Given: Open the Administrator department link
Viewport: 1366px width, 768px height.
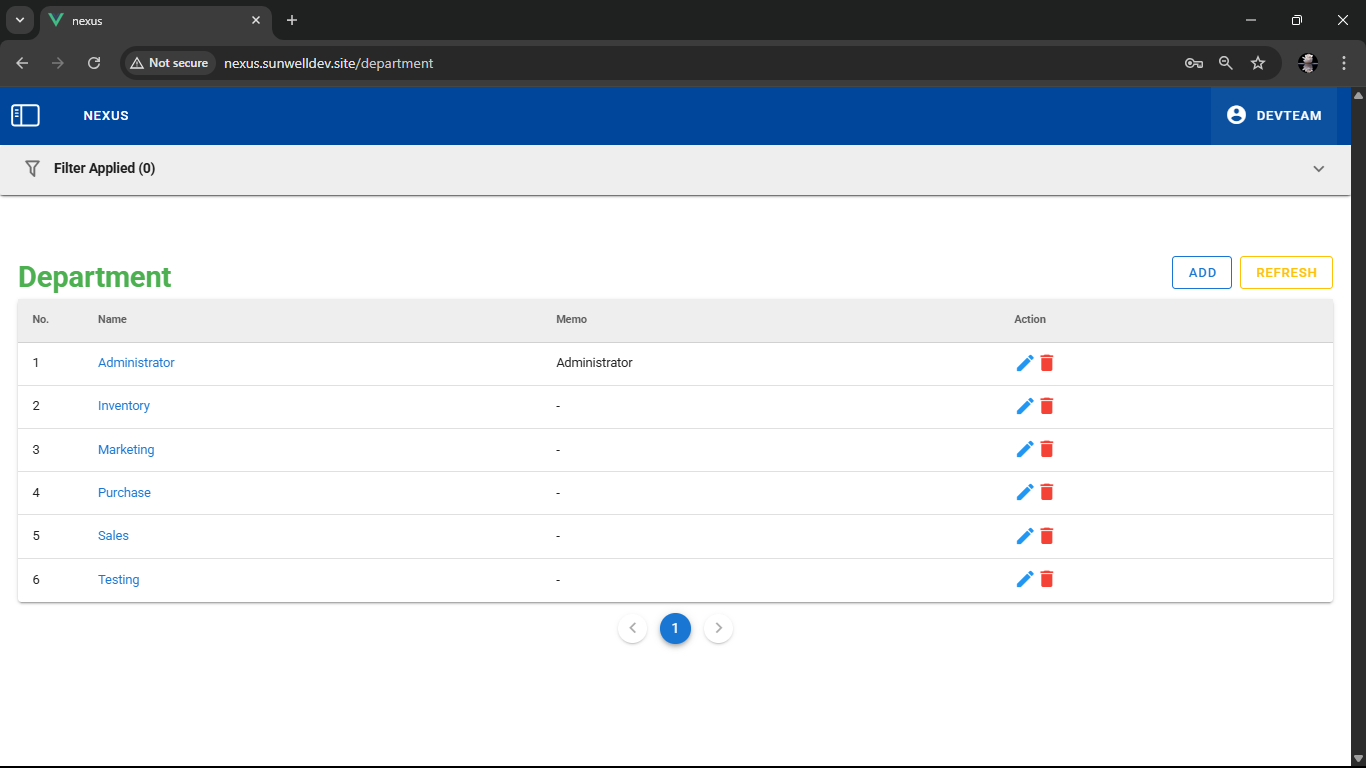Looking at the screenshot, I should (136, 363).
